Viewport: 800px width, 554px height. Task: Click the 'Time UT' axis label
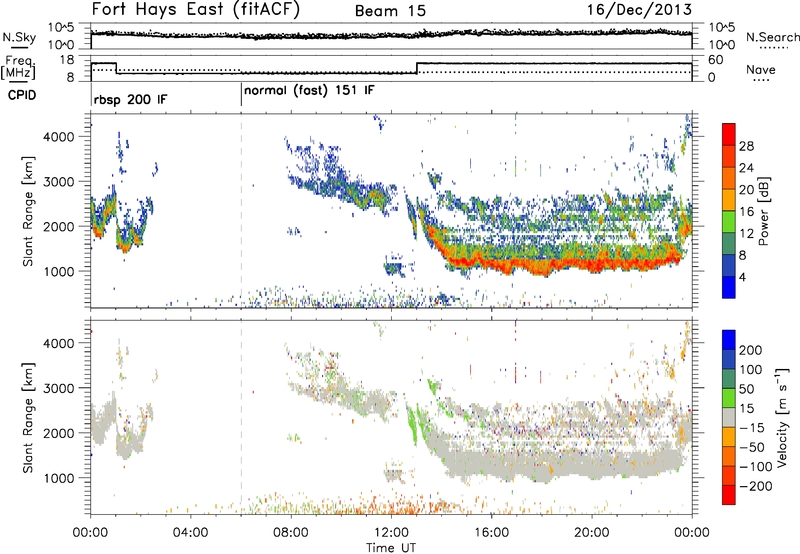391,547
